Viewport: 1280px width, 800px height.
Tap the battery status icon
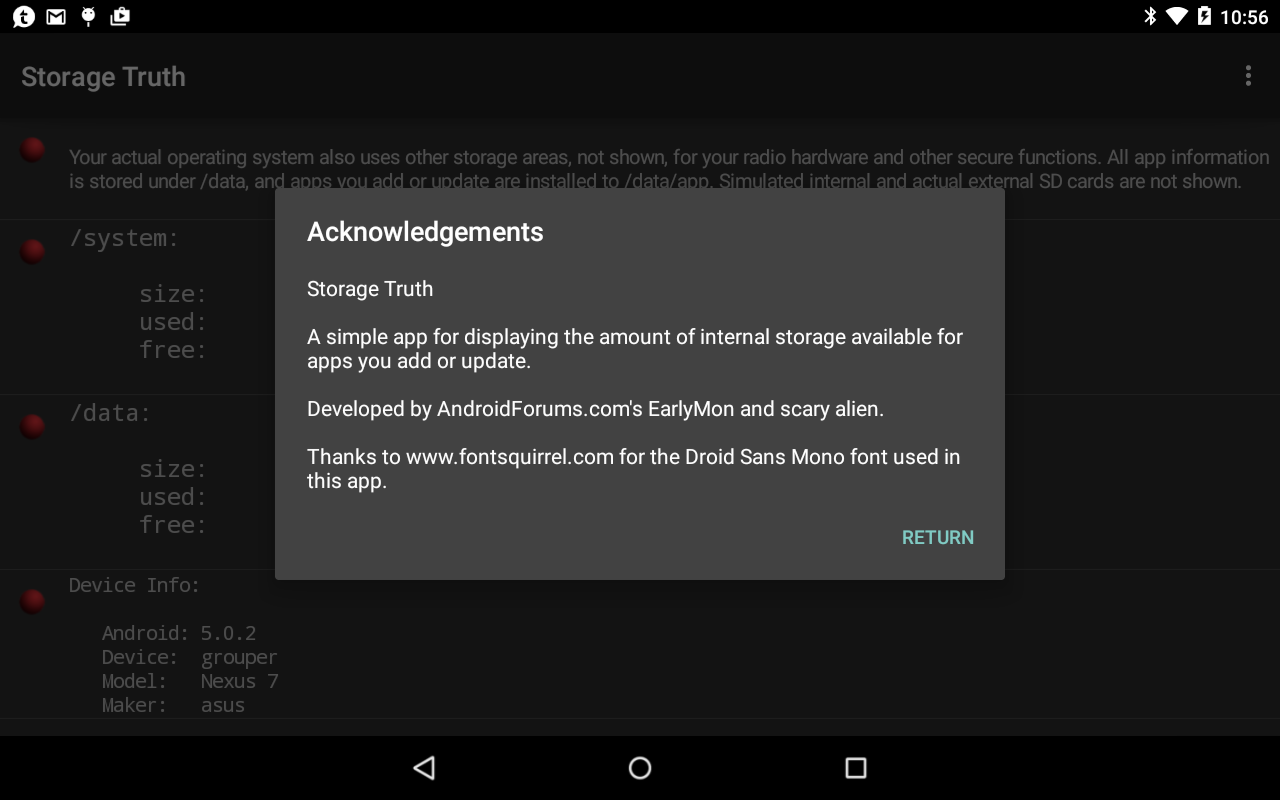pyautogui.click(x=1204, y=16)
